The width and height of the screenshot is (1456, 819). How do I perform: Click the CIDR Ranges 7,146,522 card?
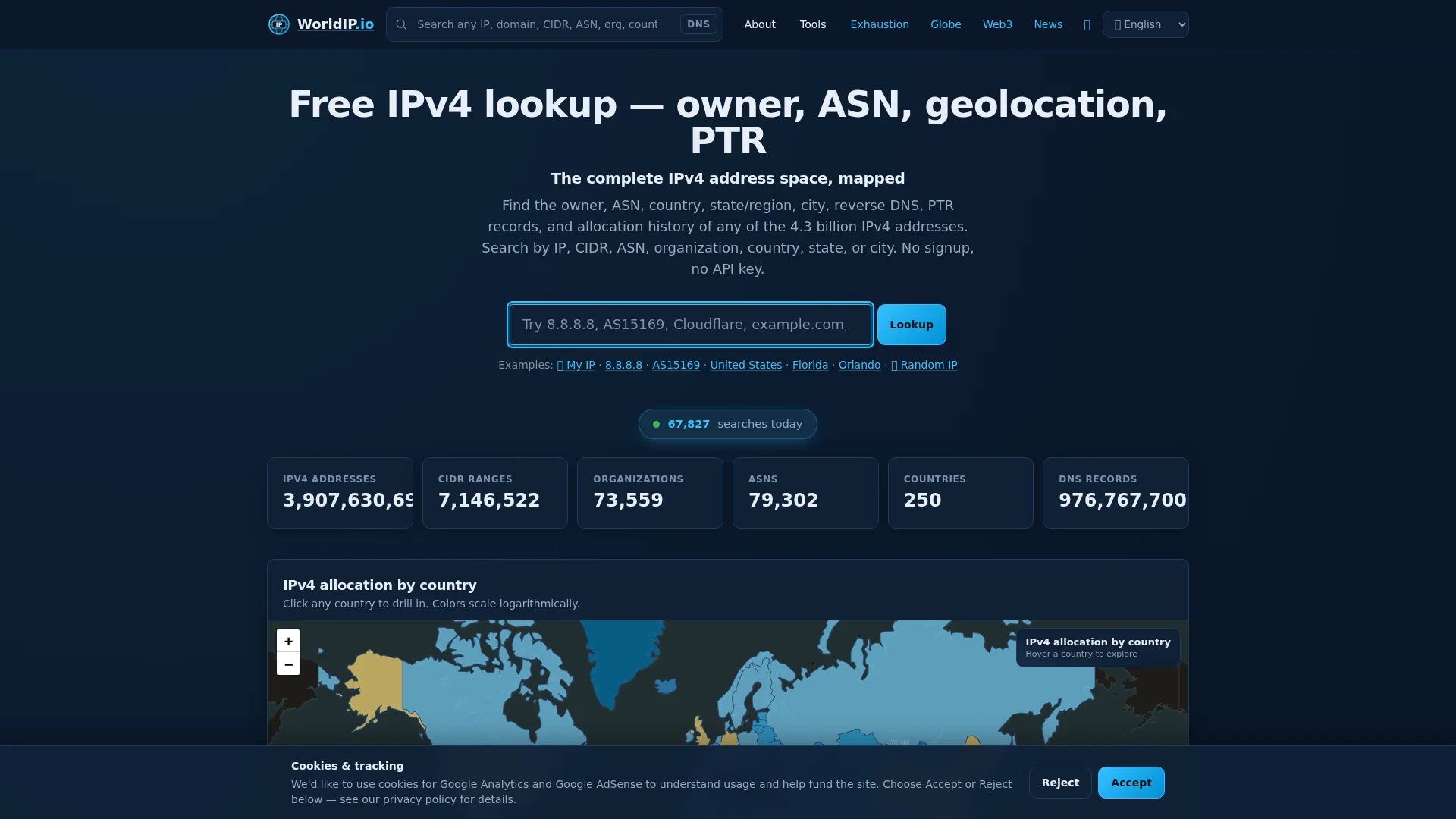[495, 493]
